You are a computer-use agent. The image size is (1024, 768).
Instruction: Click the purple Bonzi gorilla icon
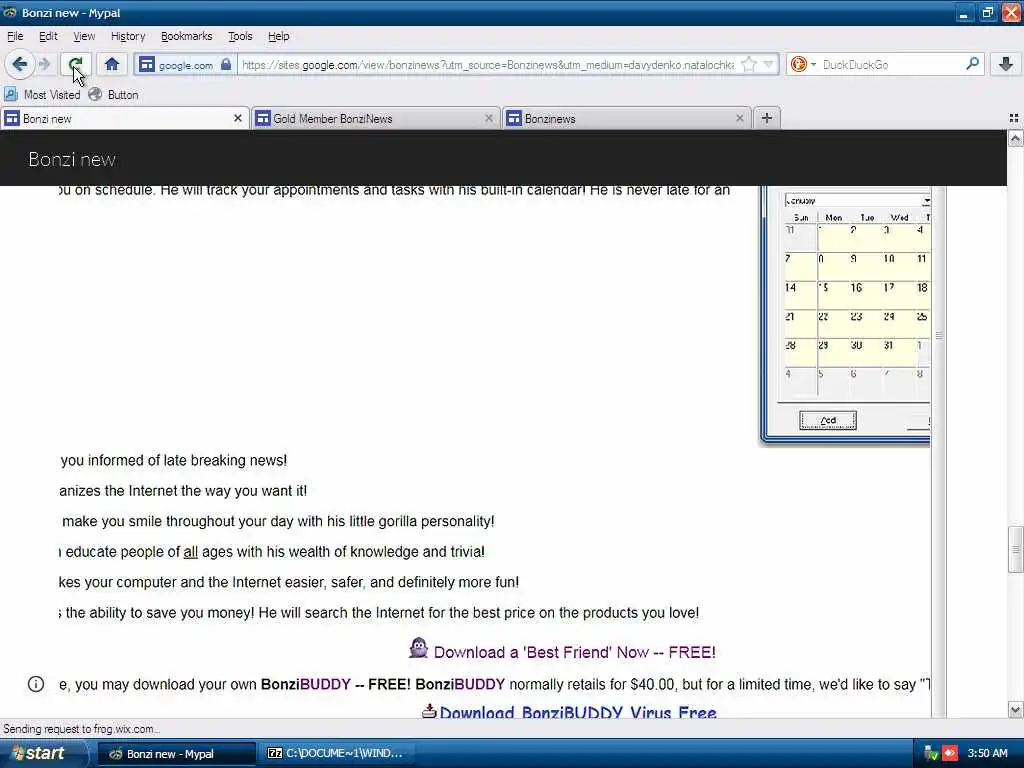(x=419, y=648)
